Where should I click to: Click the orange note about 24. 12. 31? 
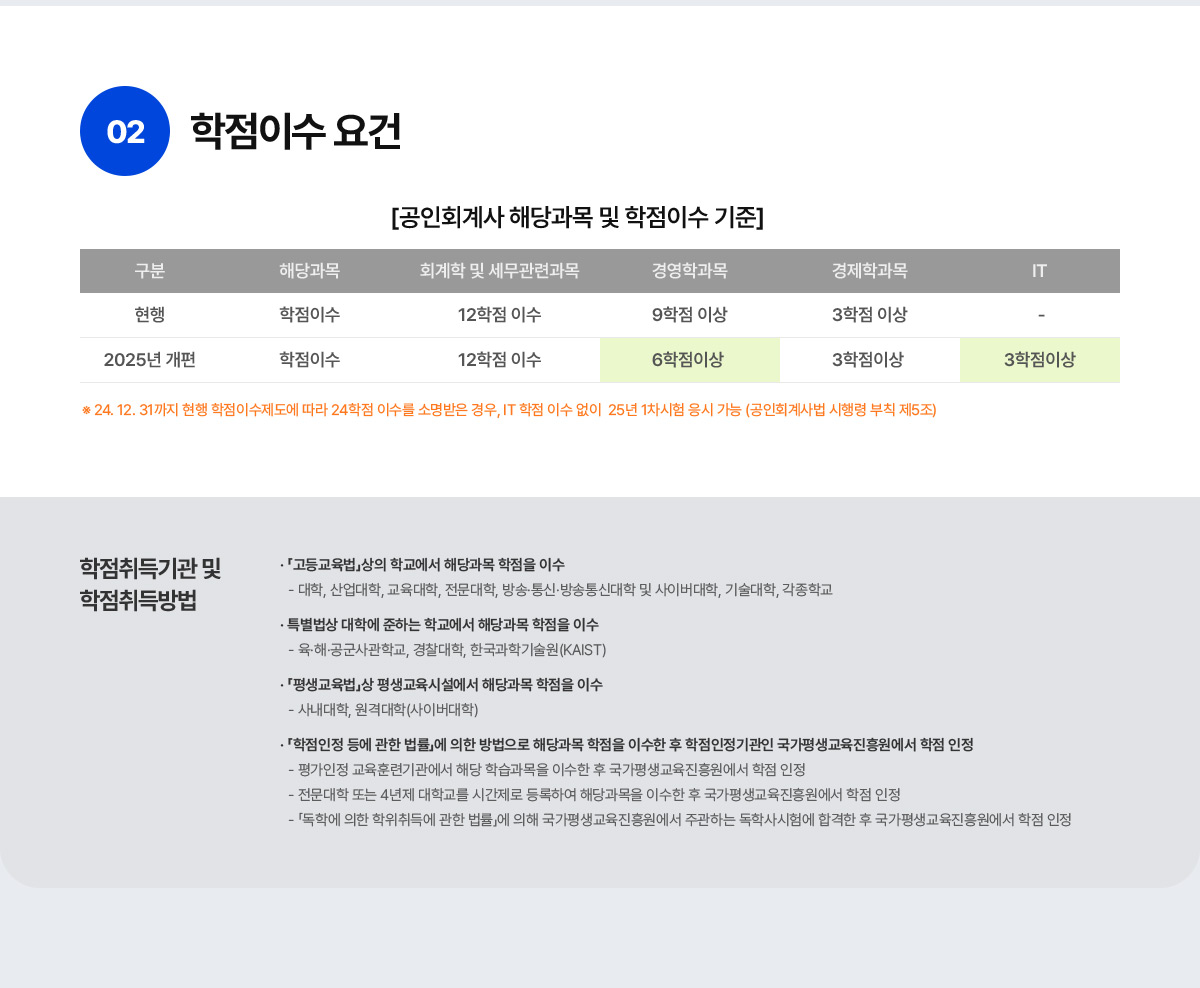(508, 410)
